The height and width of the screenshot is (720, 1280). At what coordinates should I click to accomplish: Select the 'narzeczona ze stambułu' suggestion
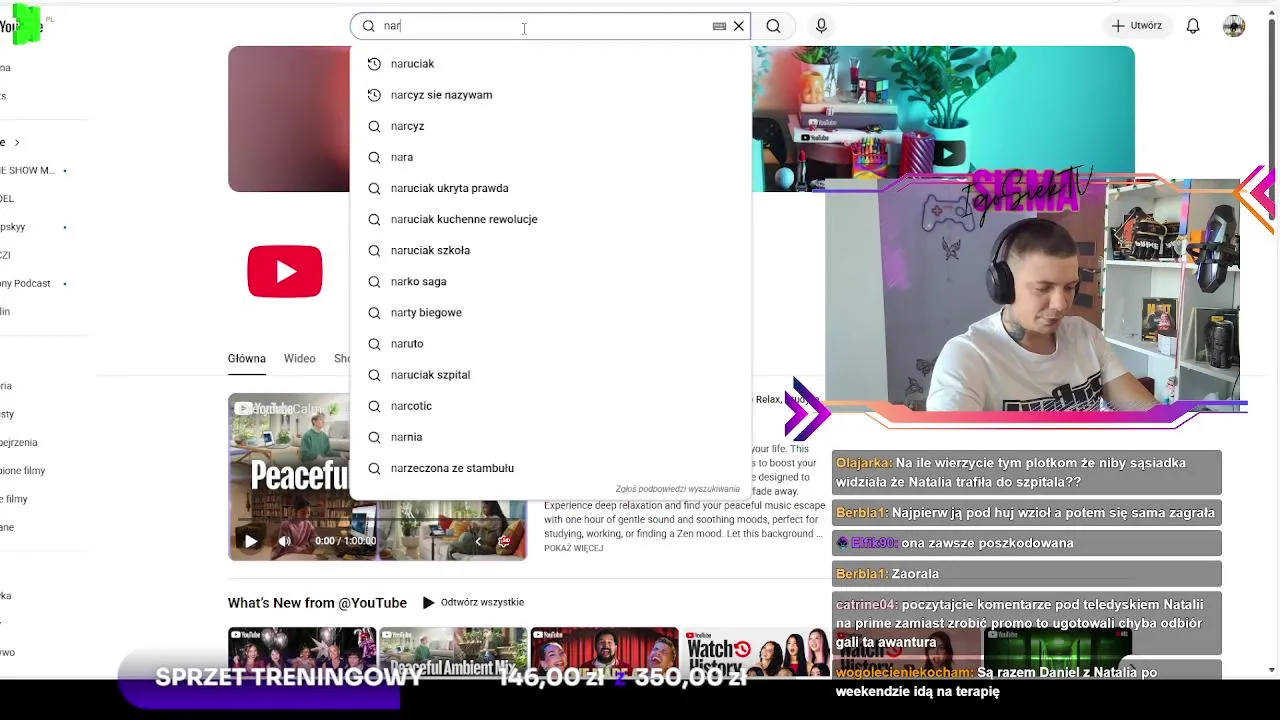click(550, 468)
